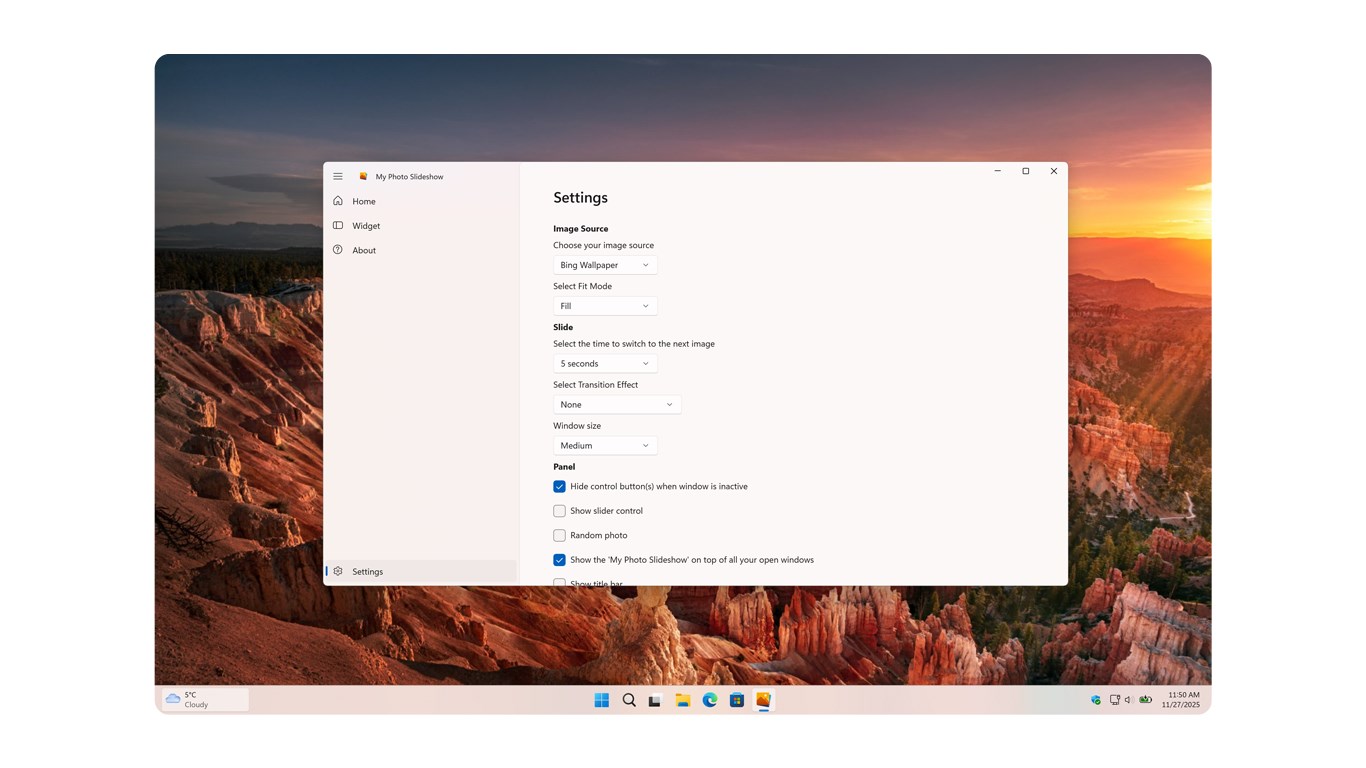This screenshot has height=768, width=1366.
Task: Open the Transition Effect dropdown showing None
Action: point(616,404)
